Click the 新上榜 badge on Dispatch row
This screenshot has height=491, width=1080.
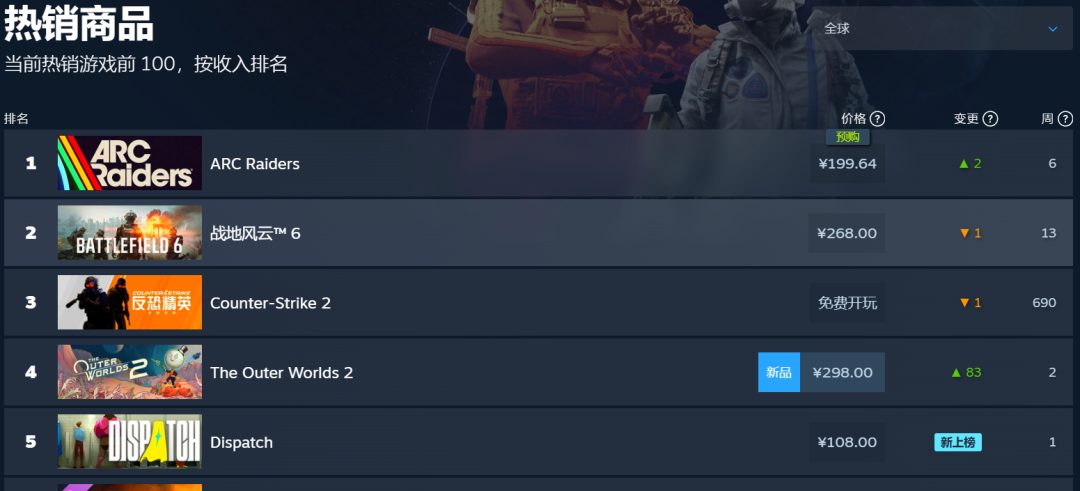click(x=957, y=442)
